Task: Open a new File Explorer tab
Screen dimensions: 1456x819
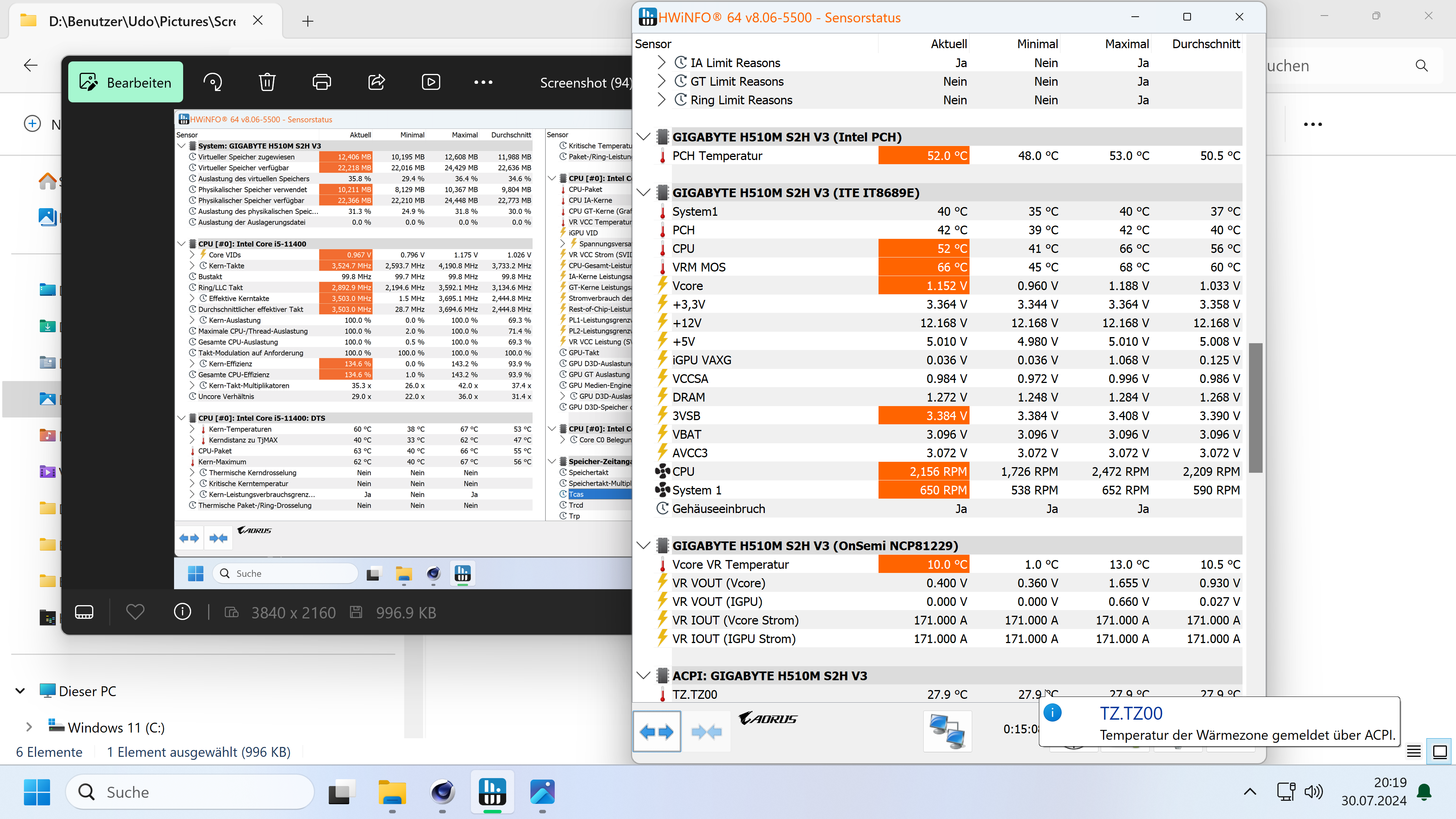Action: [x=308, y=22]
